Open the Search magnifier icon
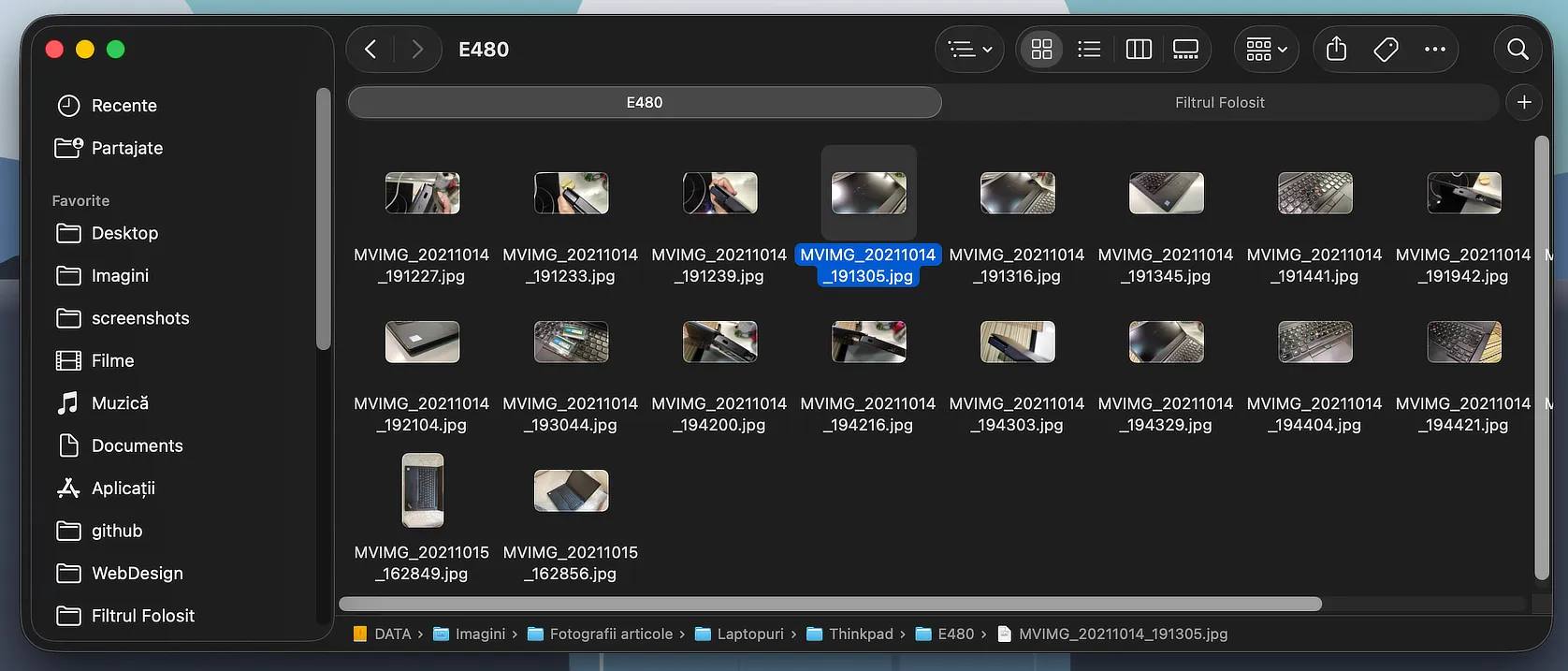 [x=1517, y=50]
